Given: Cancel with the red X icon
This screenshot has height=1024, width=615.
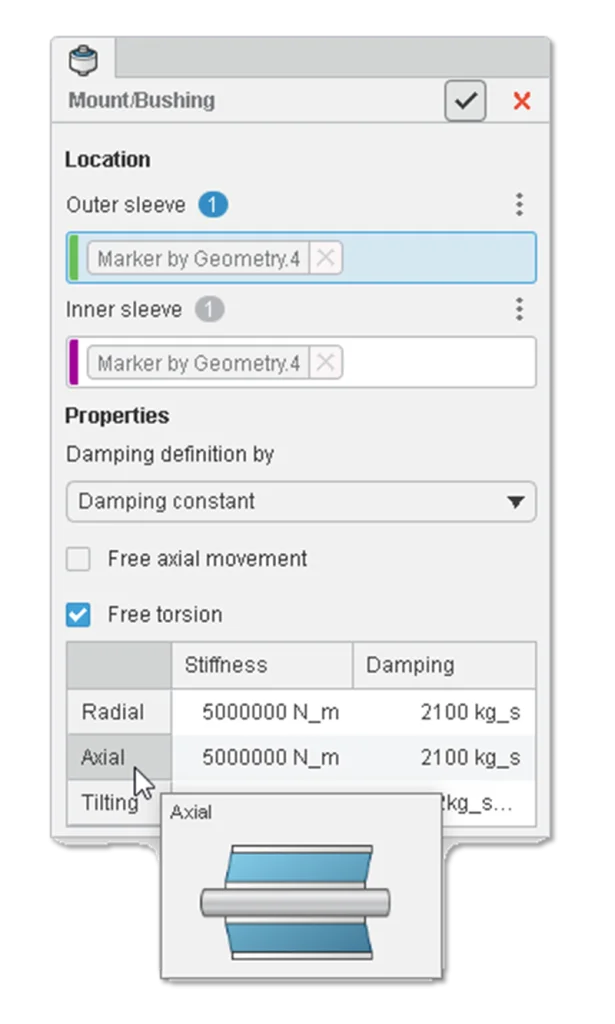Looking at the screenshot, I should 521,101.
